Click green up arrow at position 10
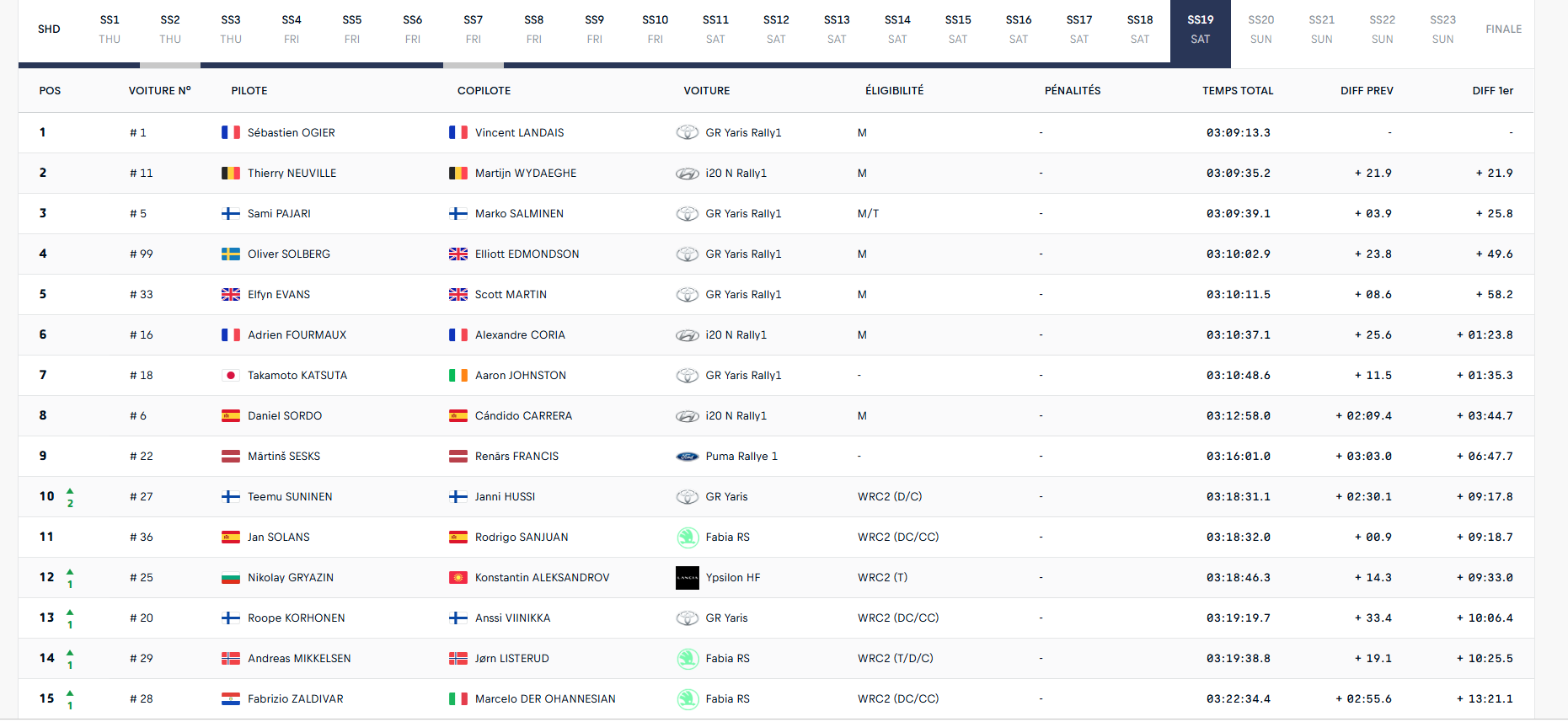1568x722 pixels. point(70,490)
